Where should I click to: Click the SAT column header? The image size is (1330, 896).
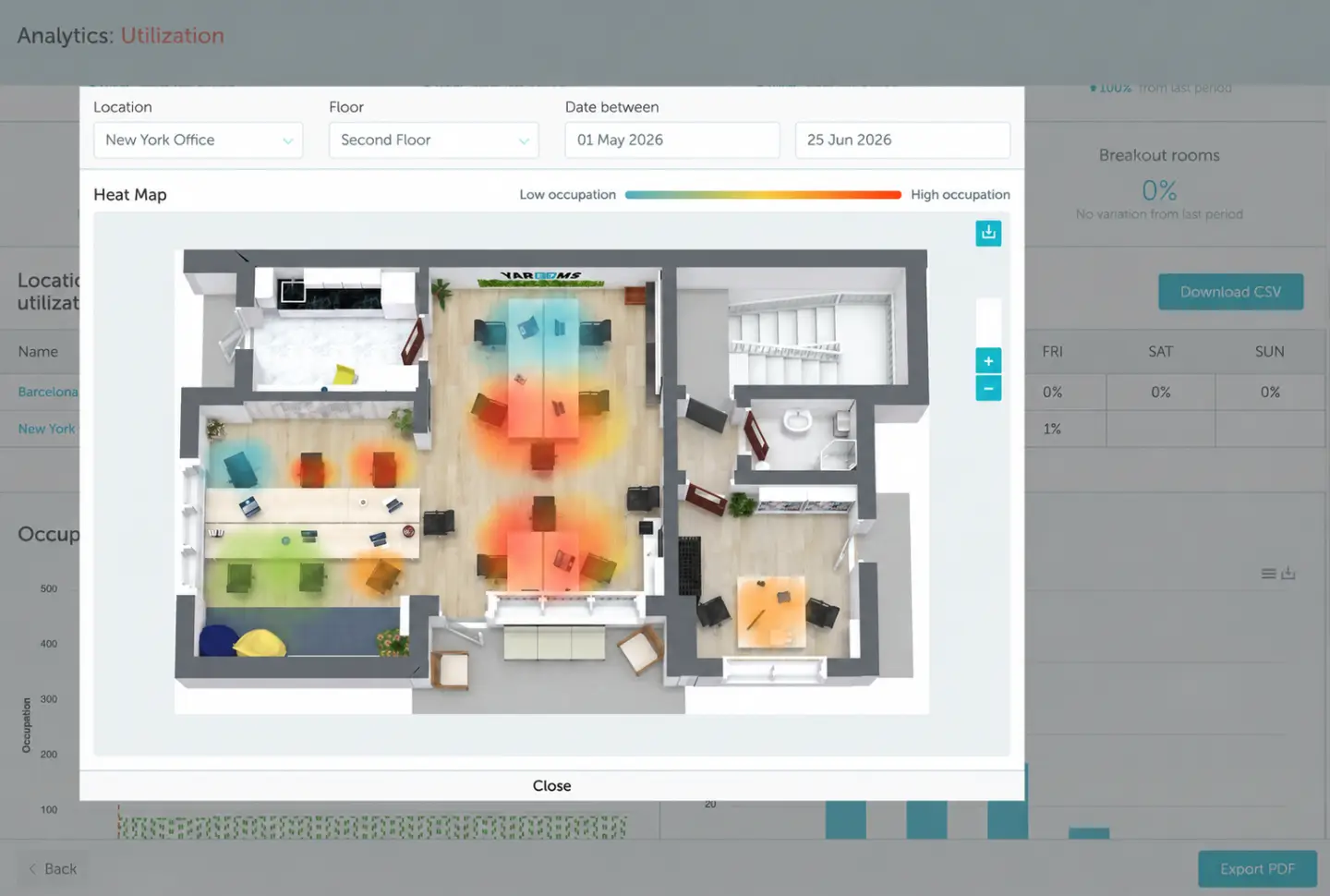point(1160,352)
